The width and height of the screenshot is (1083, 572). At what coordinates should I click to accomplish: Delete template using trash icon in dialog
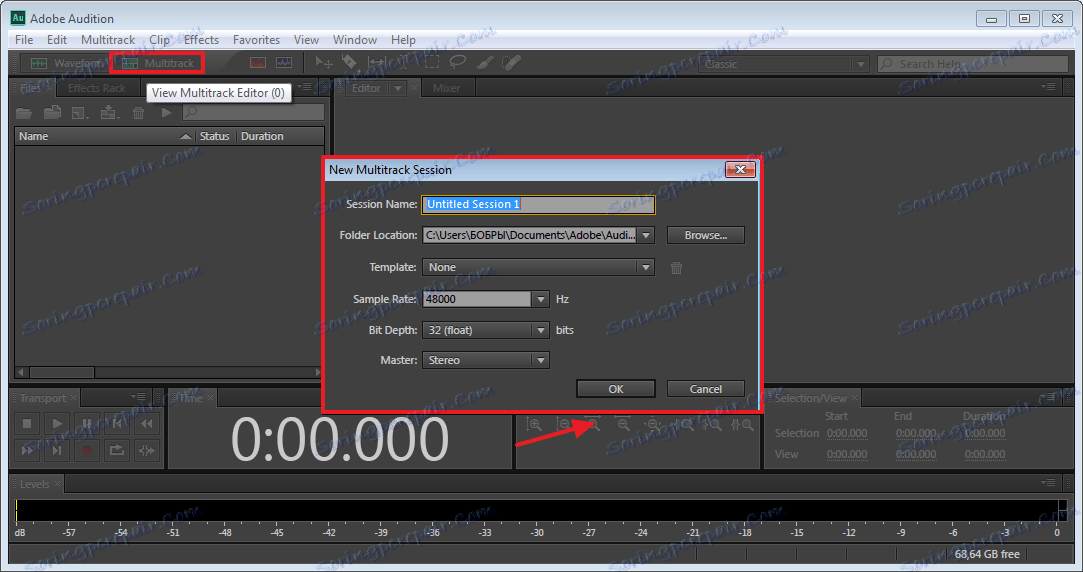676,268
